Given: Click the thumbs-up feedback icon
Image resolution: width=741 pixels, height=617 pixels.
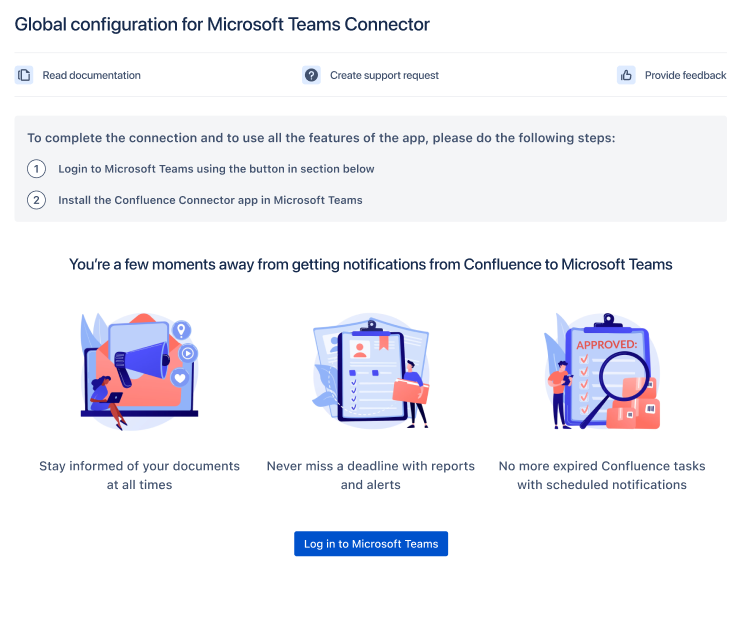Looking at the screenshot, I should [x=626, y=75].
